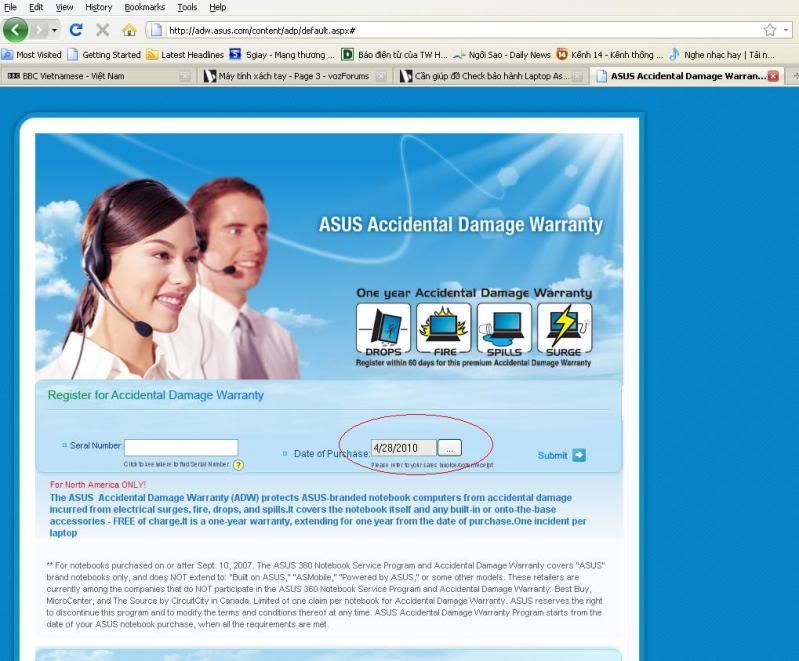Click the page icon in the address bar
Viewport: 799px width, 661px height.
pyautogui.click(x=157, y=31)
